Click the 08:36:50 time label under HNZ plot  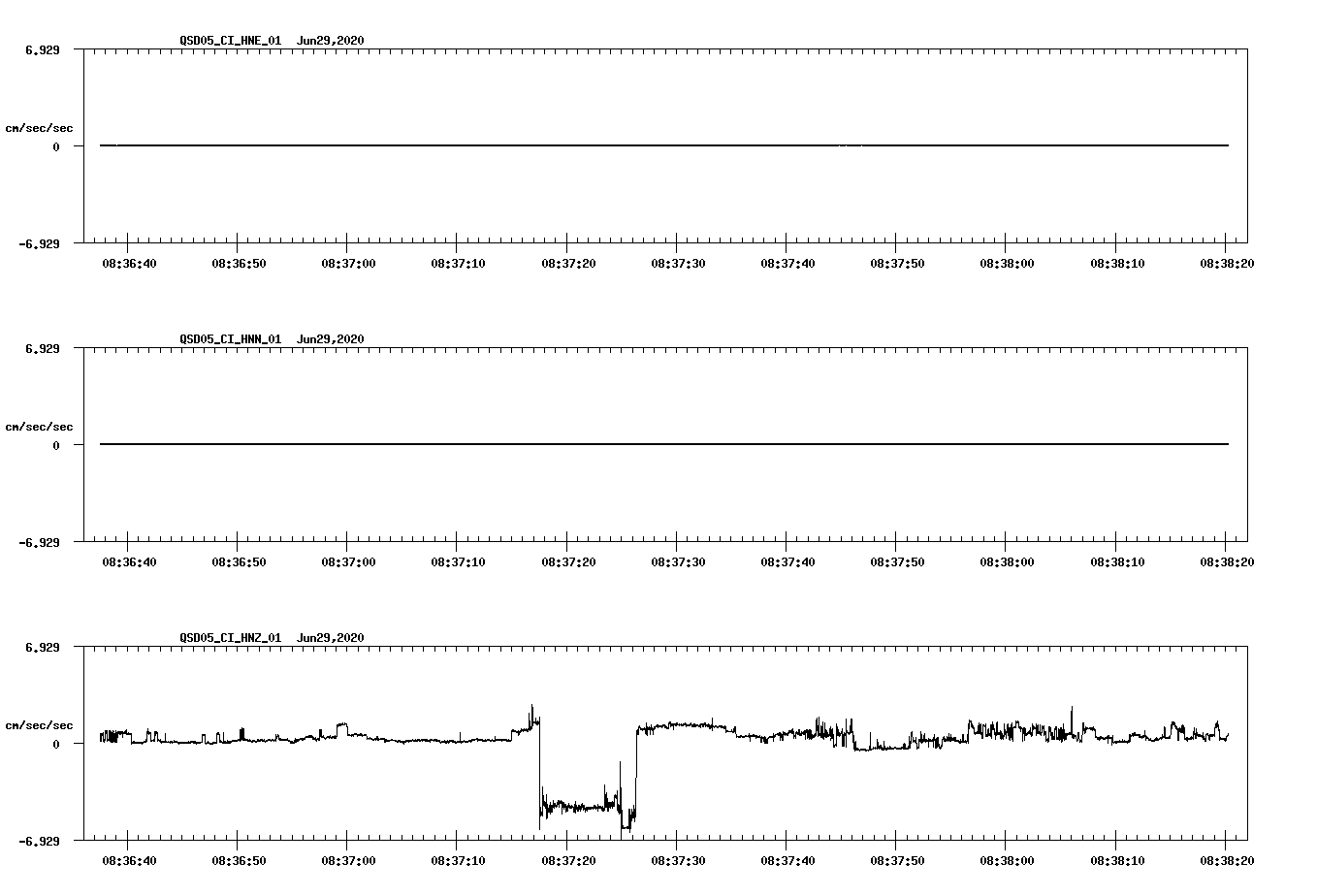(x=239, y=861)
